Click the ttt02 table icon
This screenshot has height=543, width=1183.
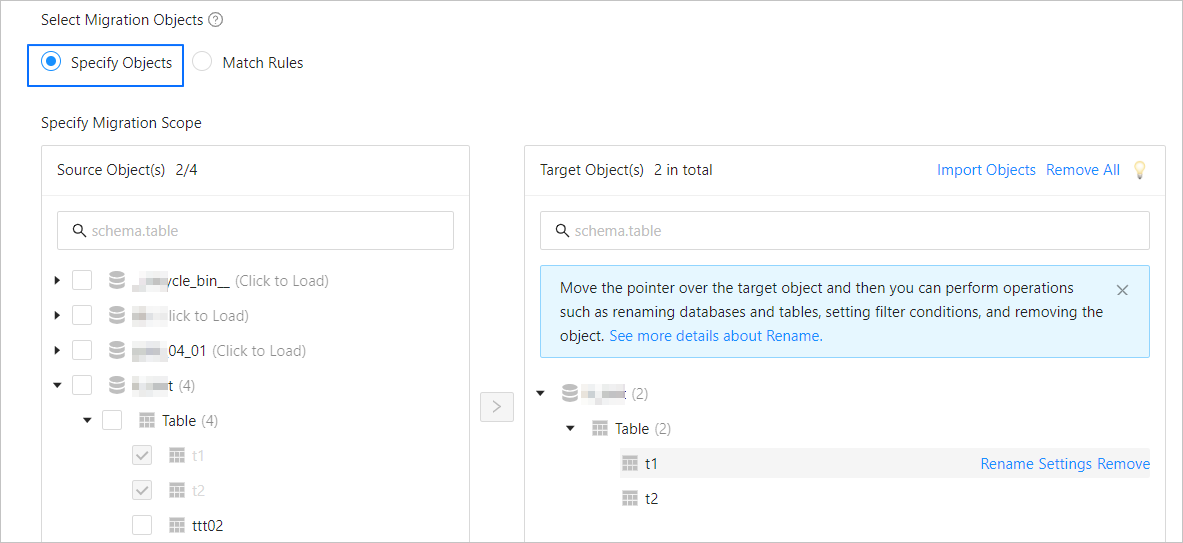point(177,525)
